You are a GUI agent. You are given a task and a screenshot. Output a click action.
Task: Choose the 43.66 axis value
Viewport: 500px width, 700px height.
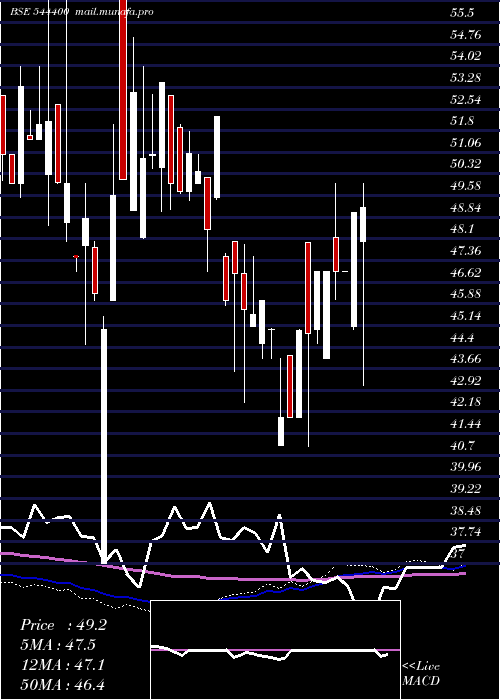click(466, 359)
